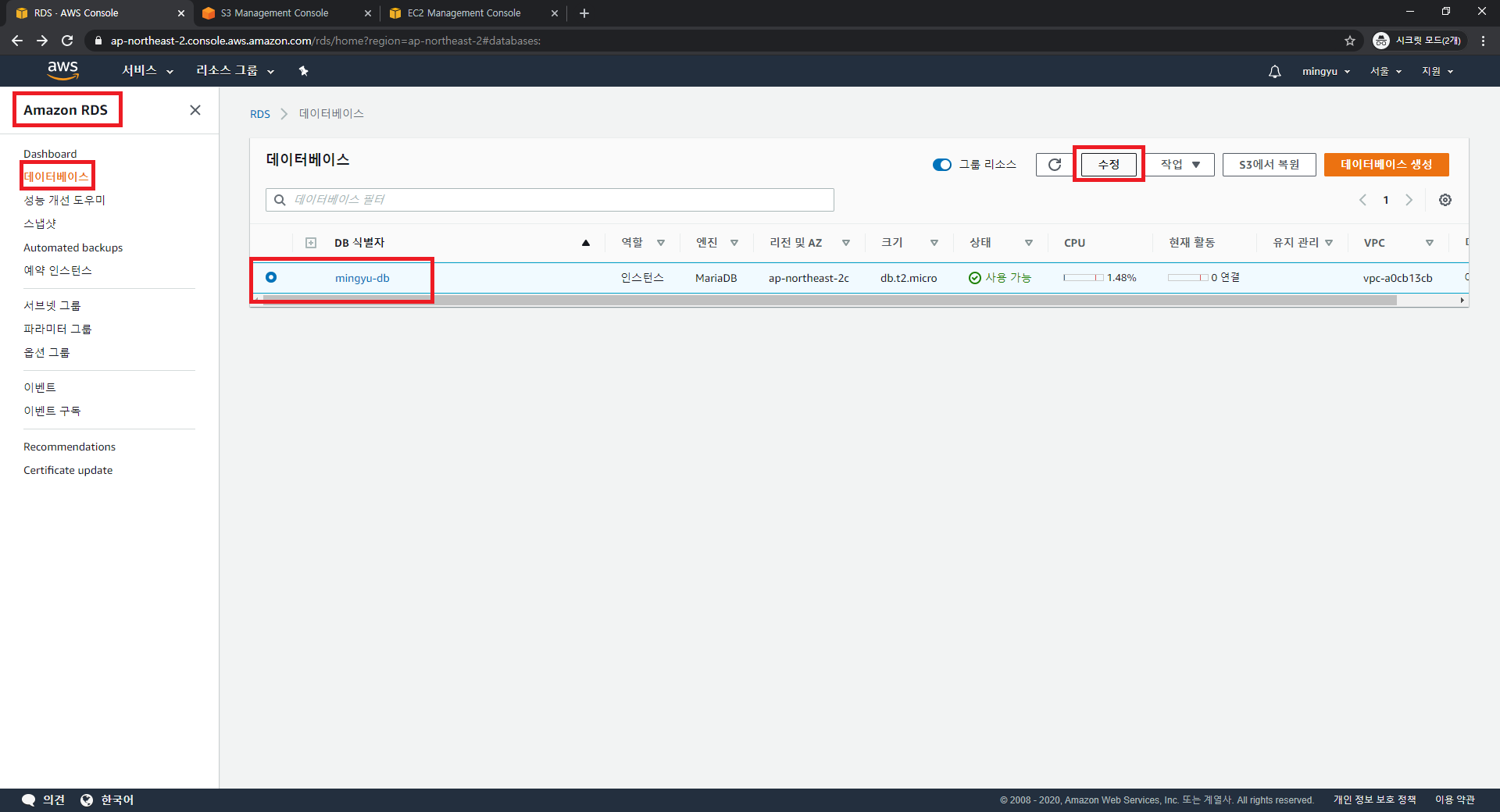Filter the 크기 column dropdown

point(934,243)
